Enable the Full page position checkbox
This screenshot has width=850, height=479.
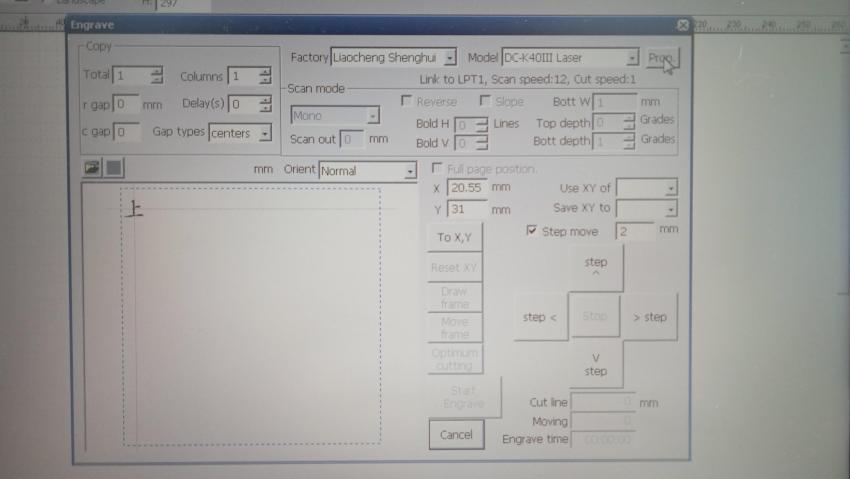click(x=438, y=169)
